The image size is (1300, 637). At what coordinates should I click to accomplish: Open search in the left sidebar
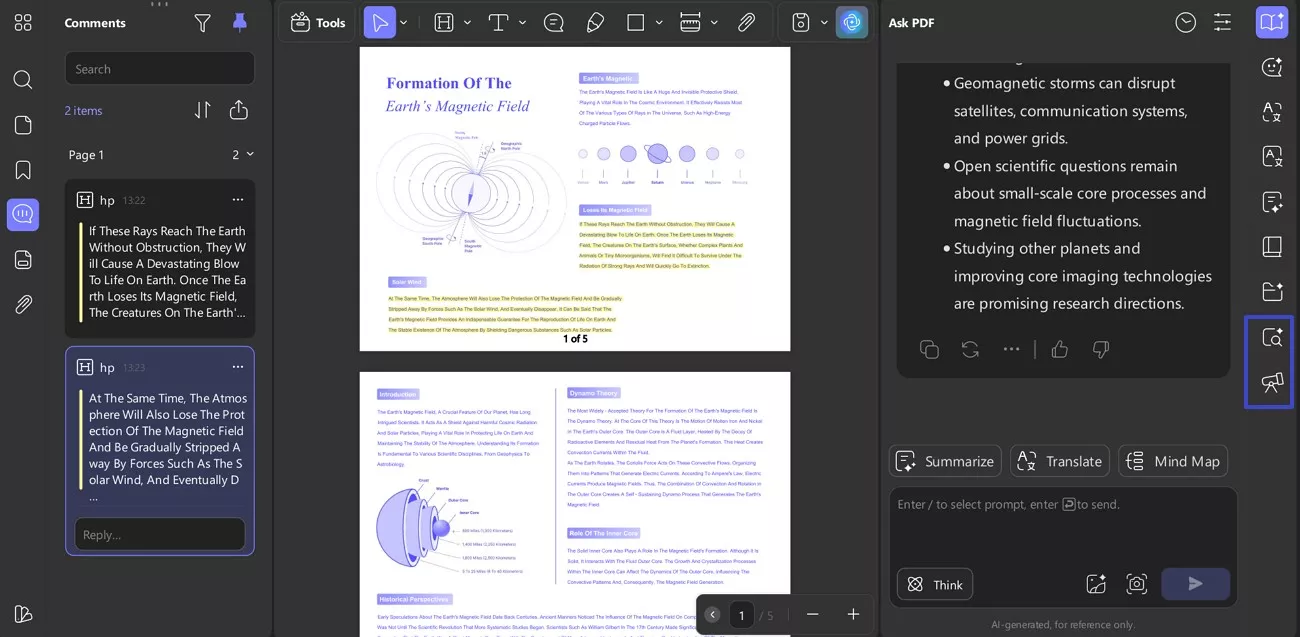point(22,78)
